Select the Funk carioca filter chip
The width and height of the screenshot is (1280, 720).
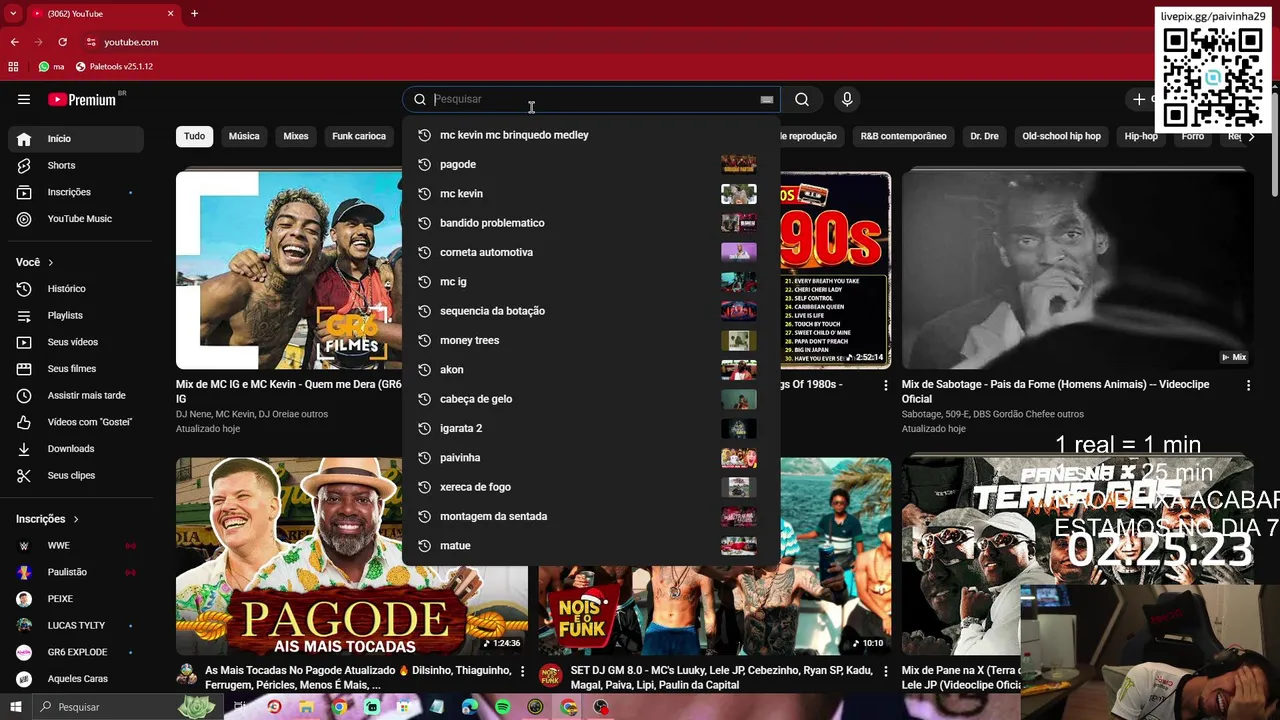click(x=359, y=136)
